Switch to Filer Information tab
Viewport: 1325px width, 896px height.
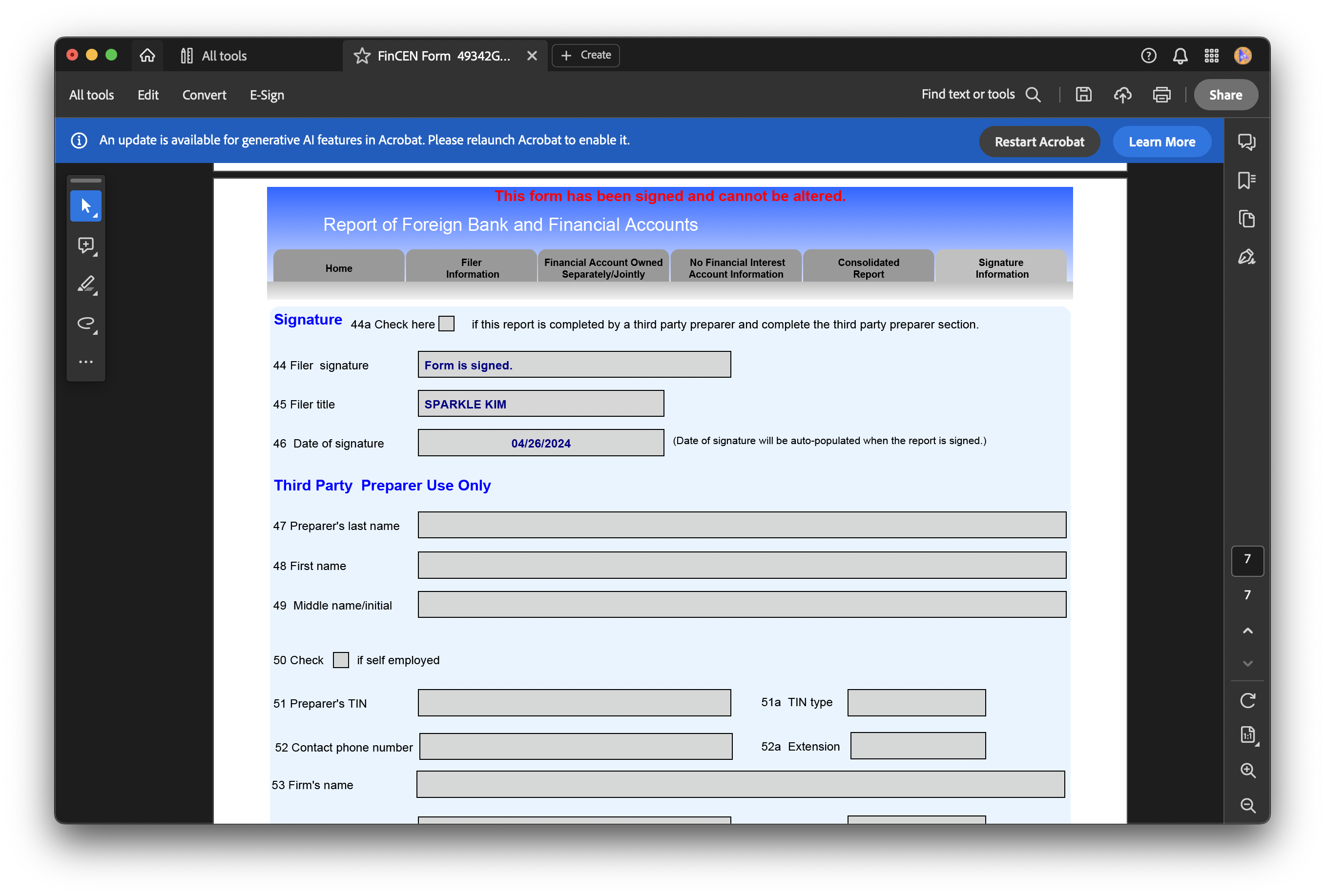[472, 268]
